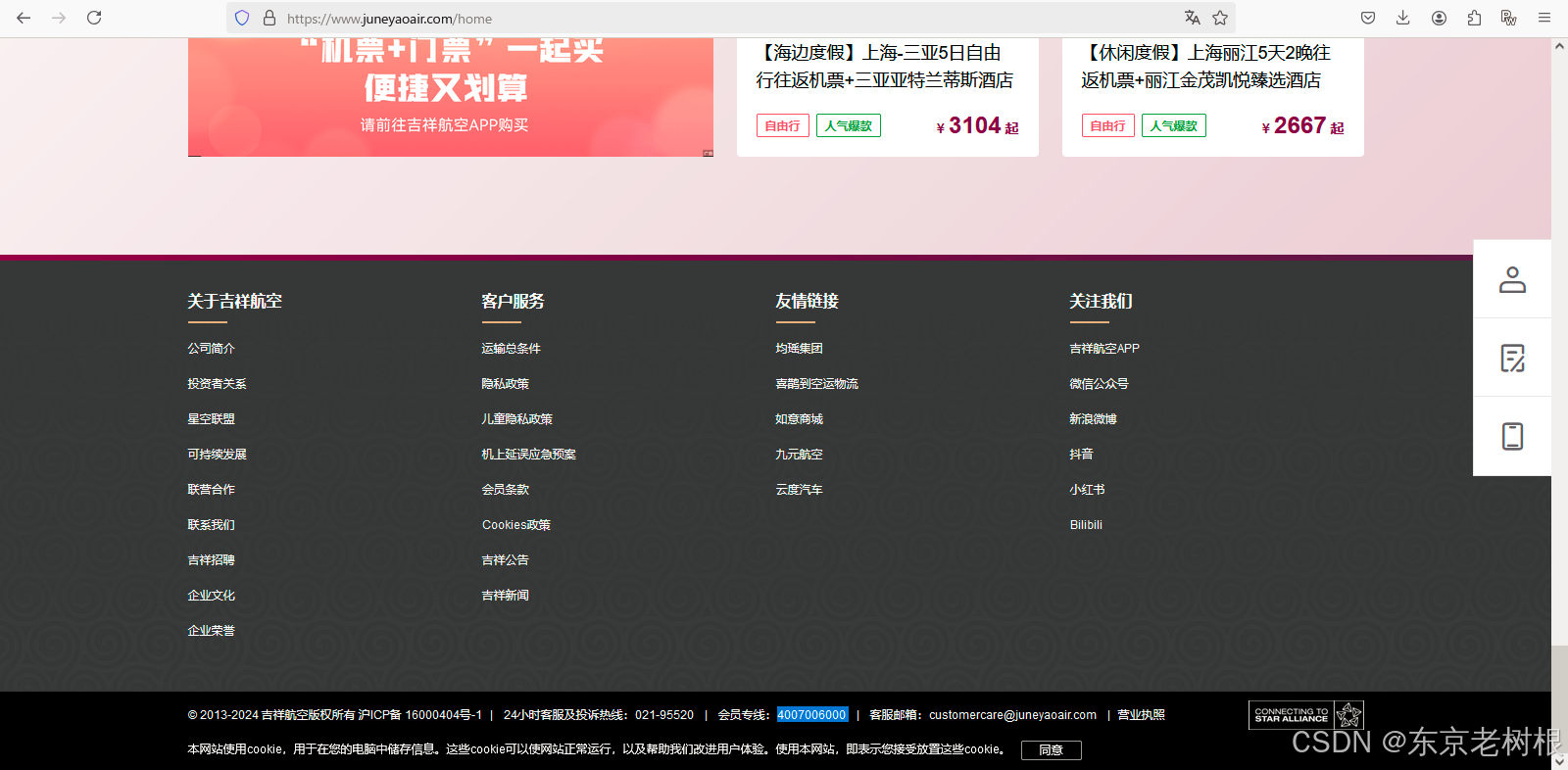This screenshot has height=770, width=1568.
Task: Open Firefox application hamburger menu
Action: tap(1544, 18)
